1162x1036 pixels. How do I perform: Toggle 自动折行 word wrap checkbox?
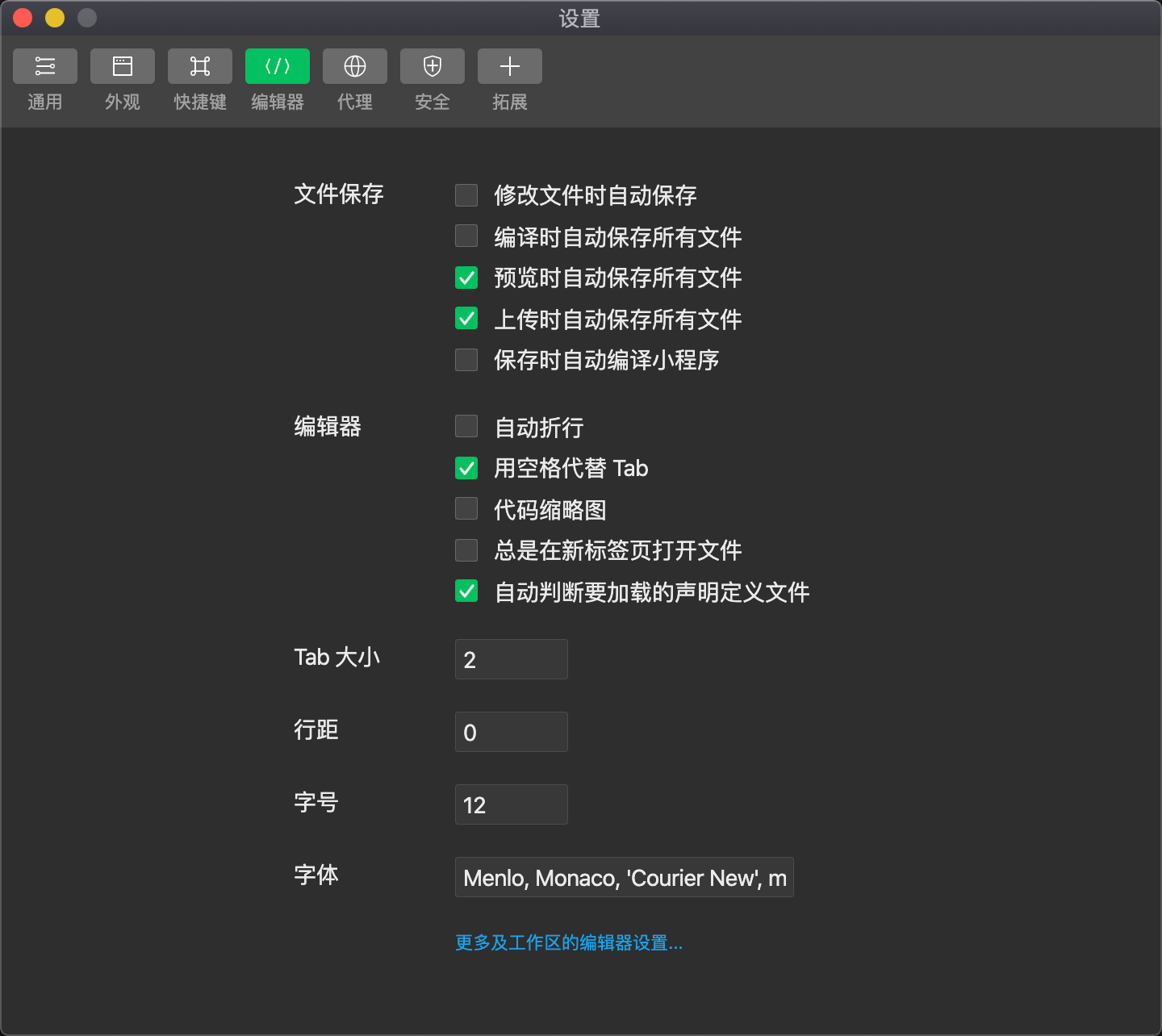pyautogui.click(x=466, y=426)
